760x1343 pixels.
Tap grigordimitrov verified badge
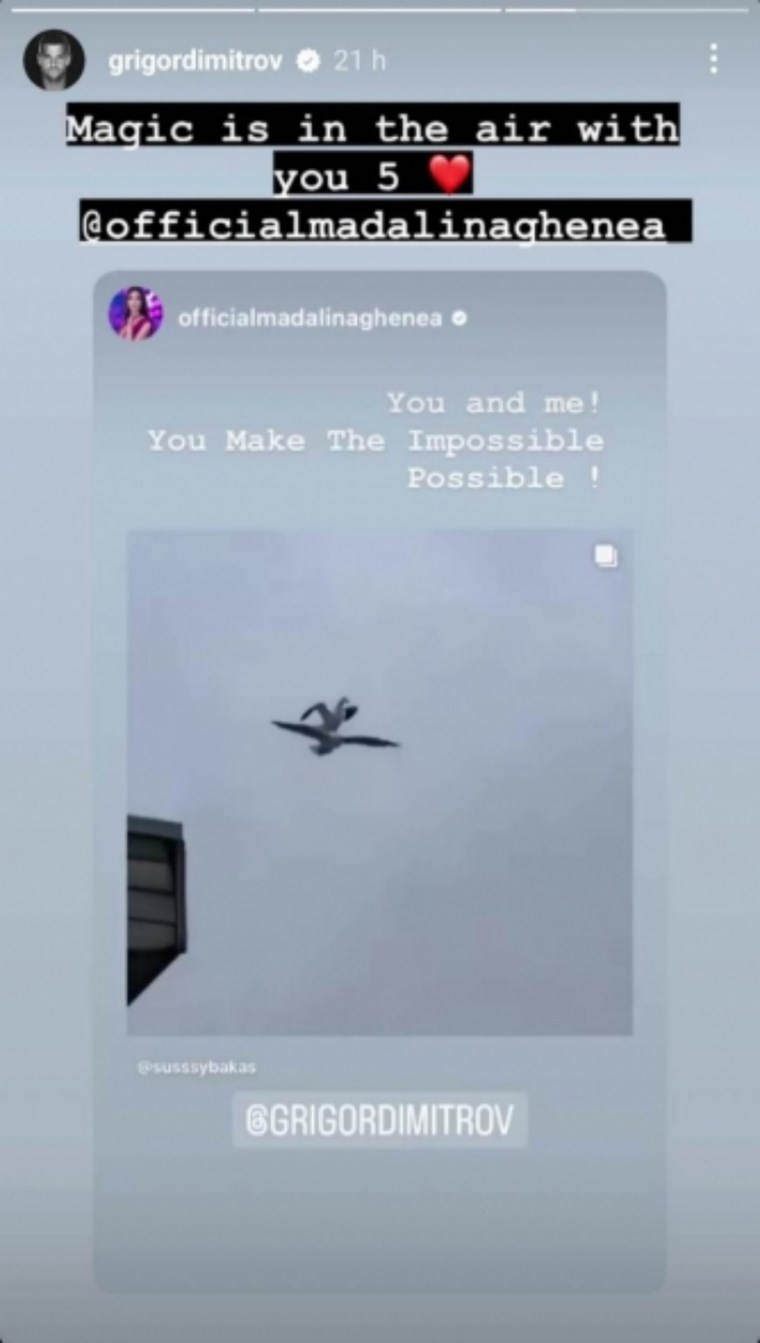click(x=310, y=61)
